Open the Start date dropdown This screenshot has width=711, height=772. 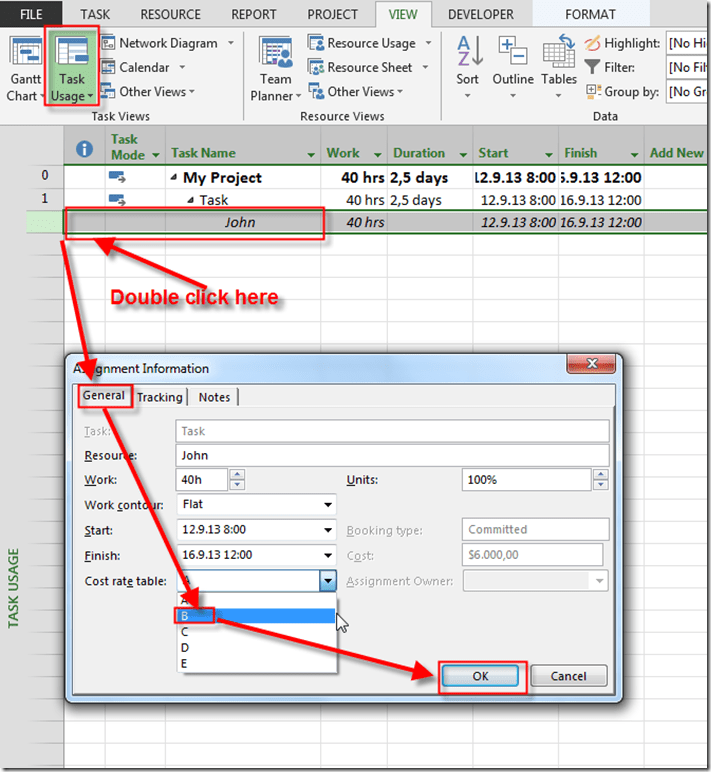click(x=328, y=530)
